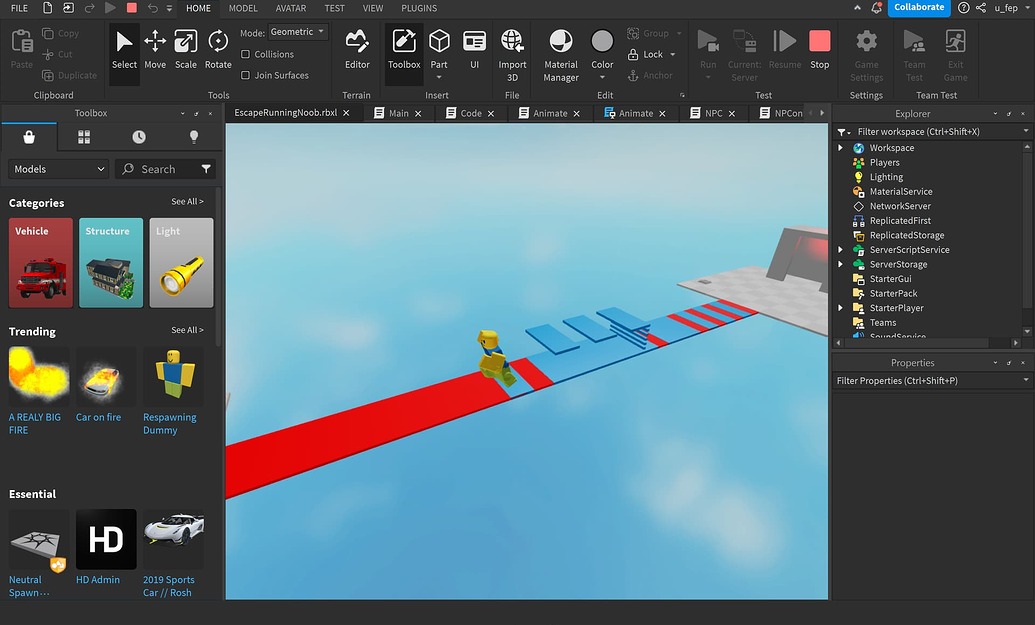Open Toolbox Recent clock tab
This screenshot has width=1035, height=625.
pyautogui.click(x=139, y=137)
